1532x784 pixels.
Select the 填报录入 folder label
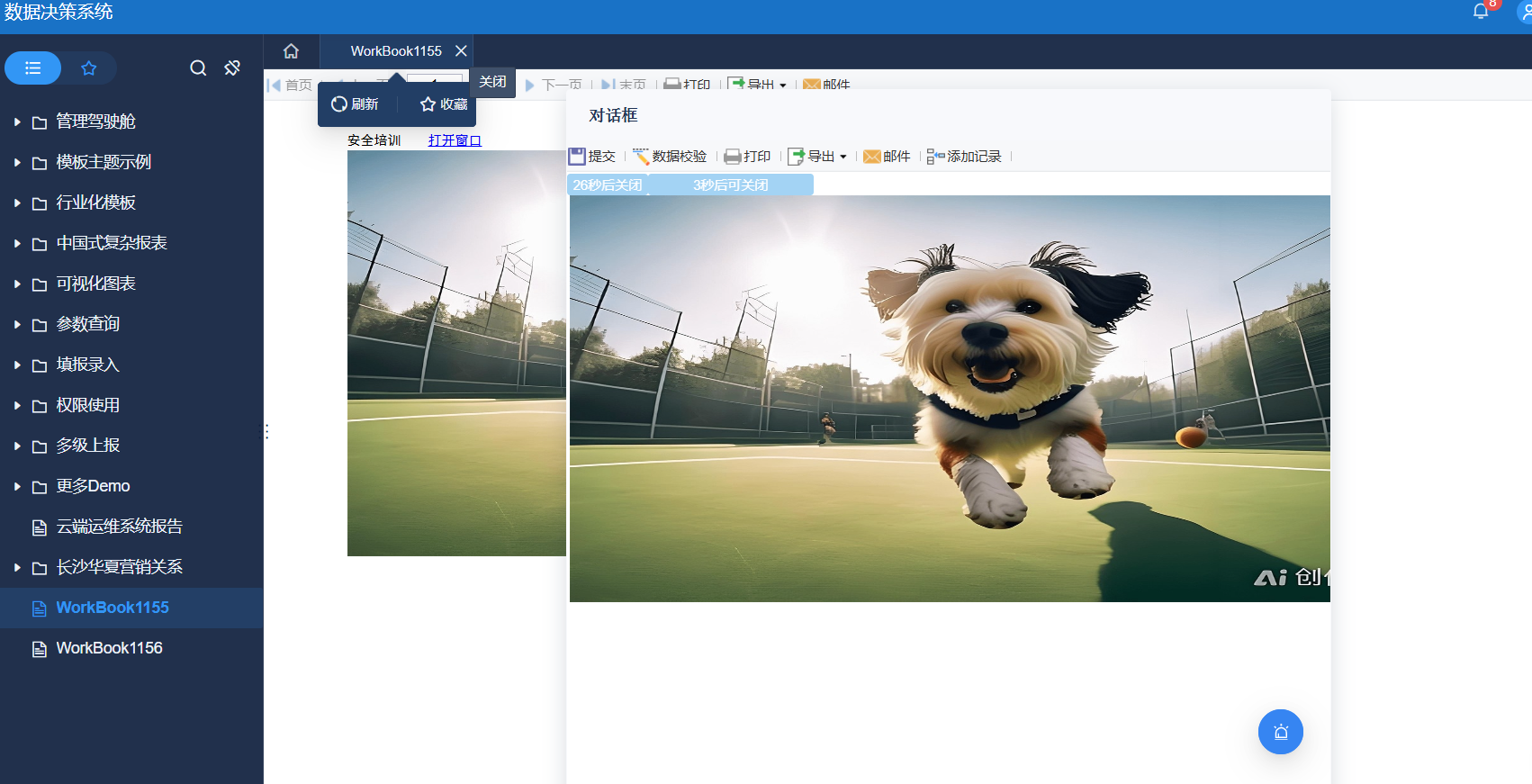click(x=87, y=365)
